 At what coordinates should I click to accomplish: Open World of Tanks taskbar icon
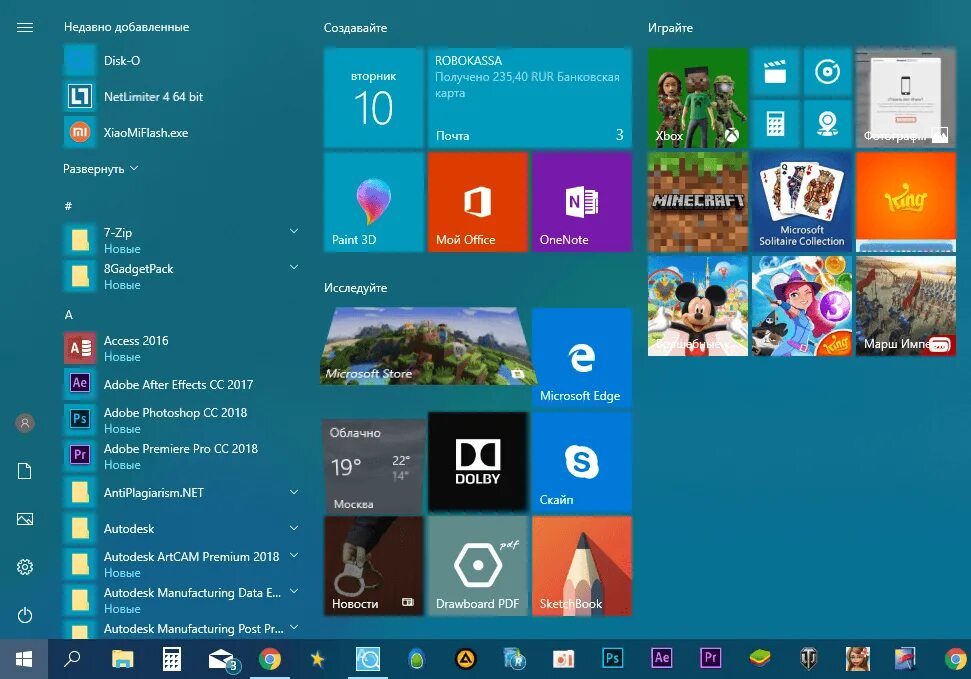point(808,659)
